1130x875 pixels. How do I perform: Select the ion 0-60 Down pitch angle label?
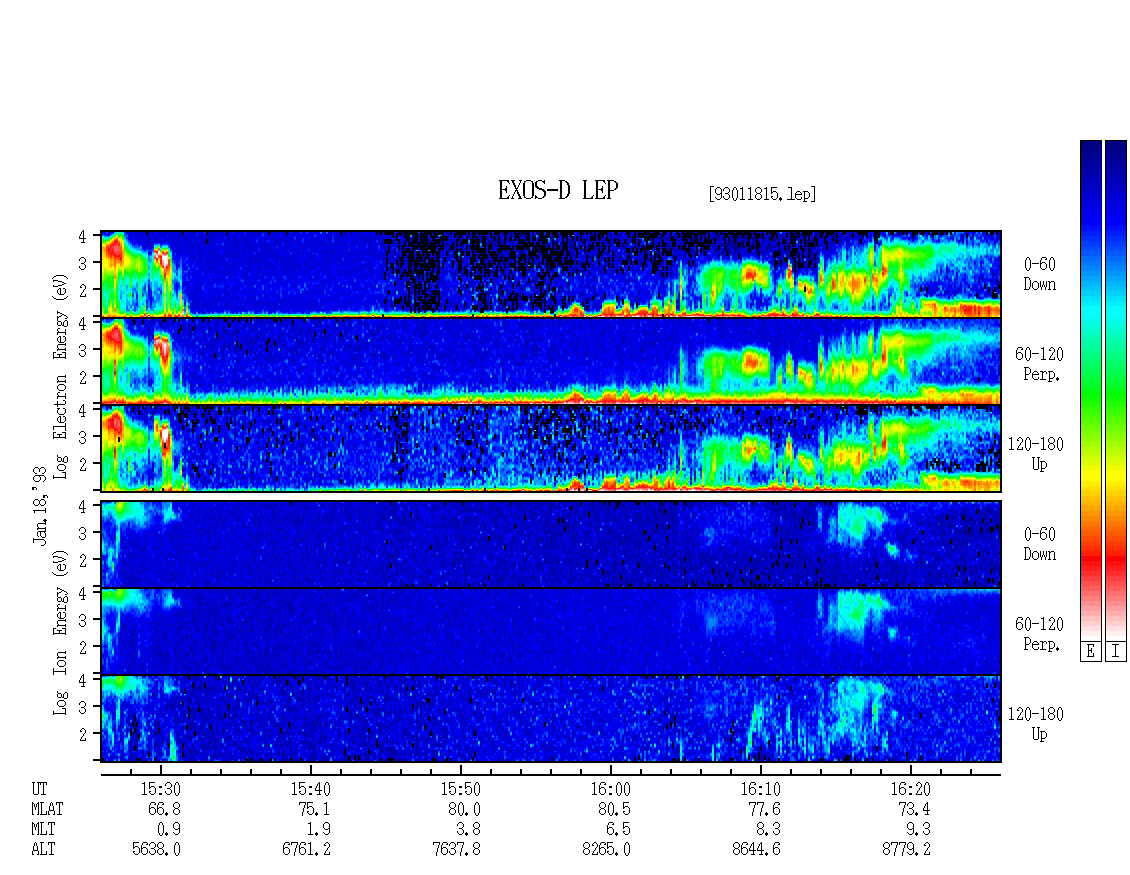pyautogui.click(x=1039, y=544)
